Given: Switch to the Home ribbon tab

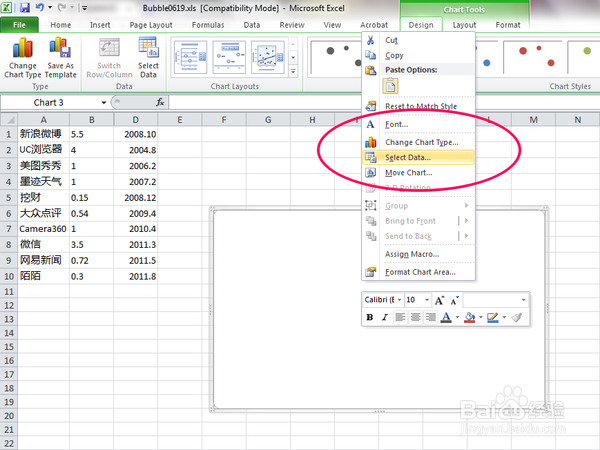Looking at the screenshot, I should pos(60,25).
